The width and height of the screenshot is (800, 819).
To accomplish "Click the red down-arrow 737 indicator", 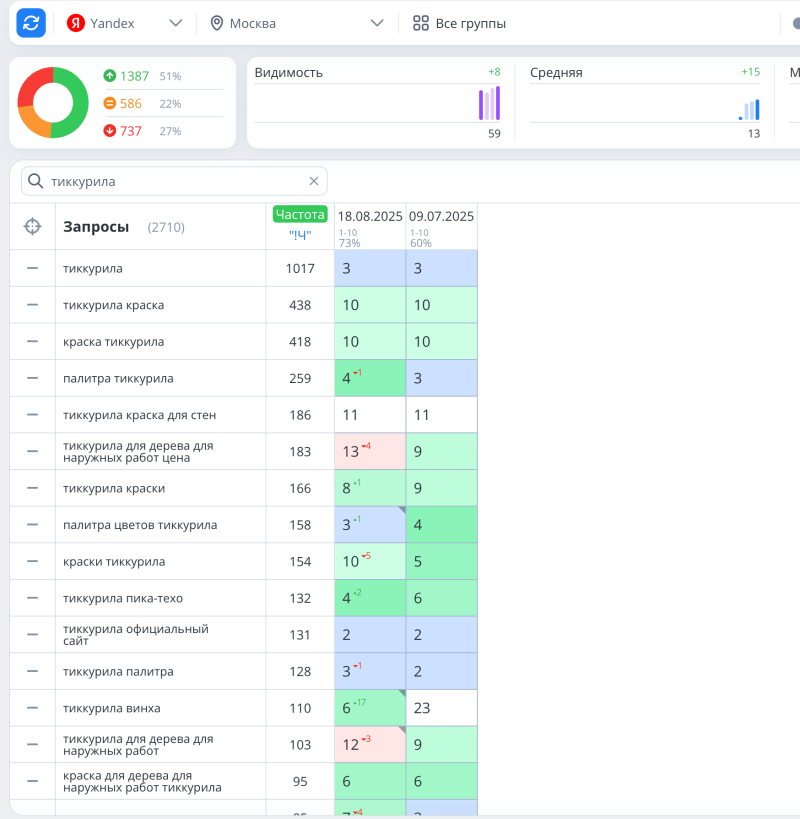I will pos(123,131).
